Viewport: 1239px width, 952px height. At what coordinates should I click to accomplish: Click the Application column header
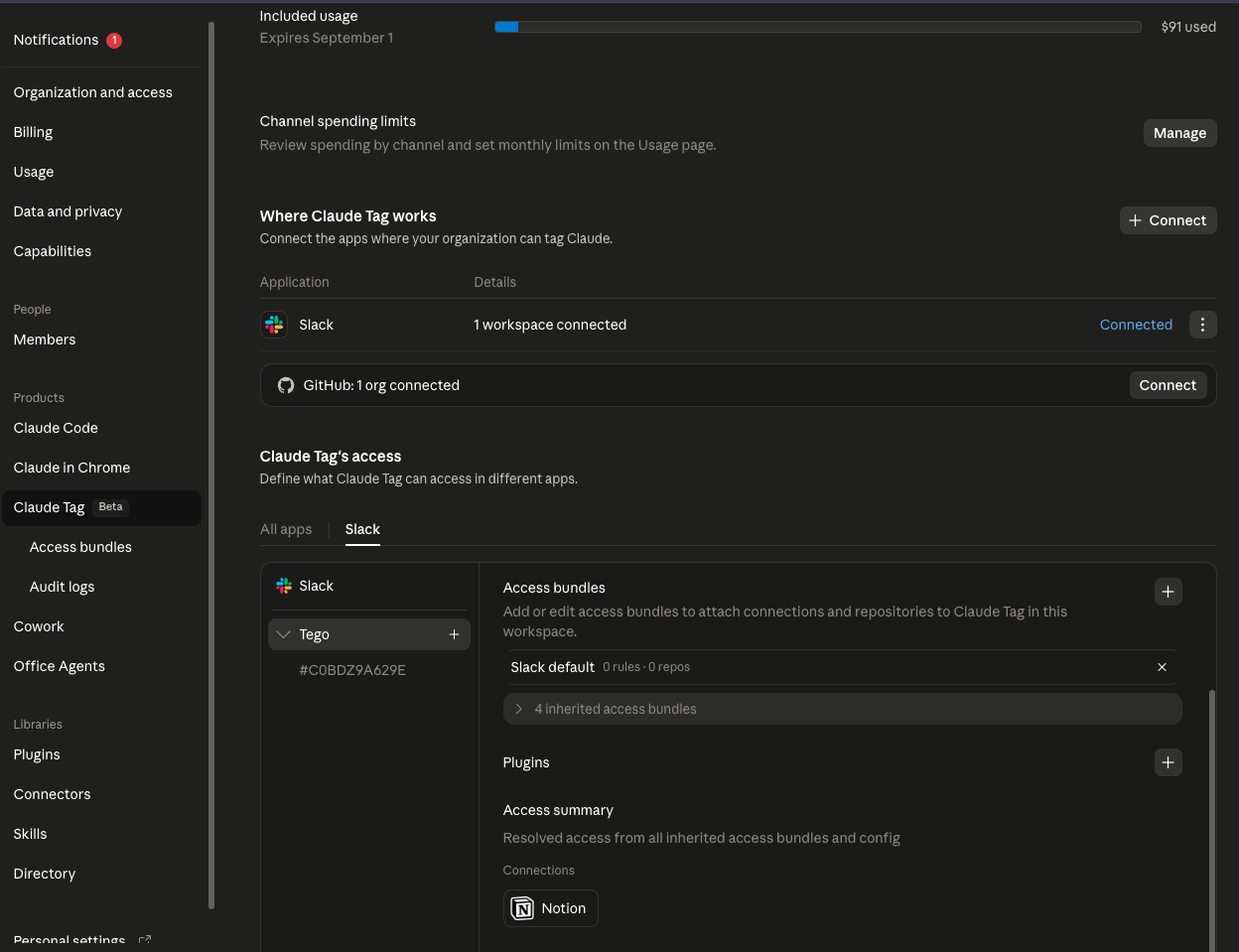(x=294, y=282)
